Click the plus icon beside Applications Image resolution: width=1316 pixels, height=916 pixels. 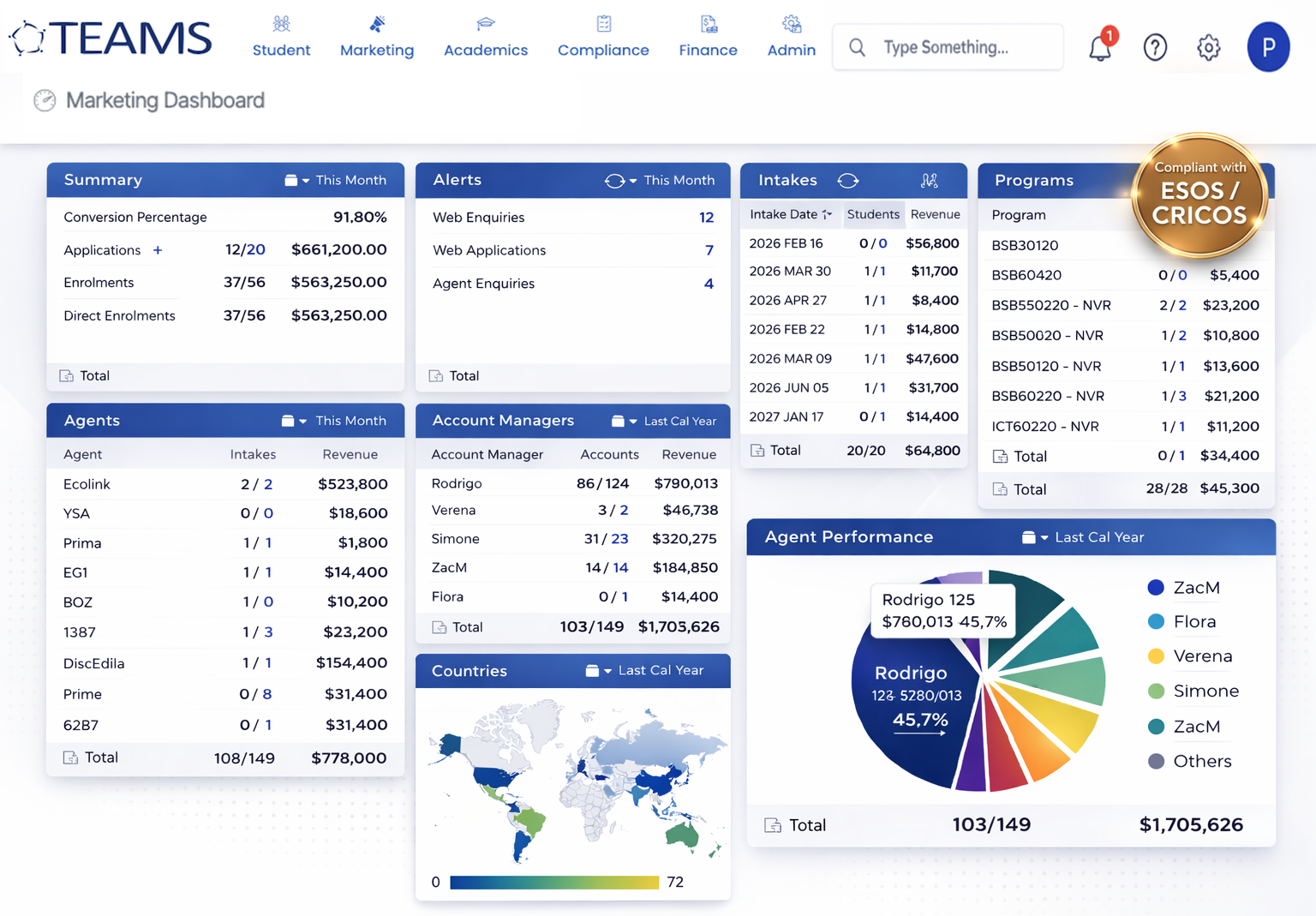click(158, 250)
